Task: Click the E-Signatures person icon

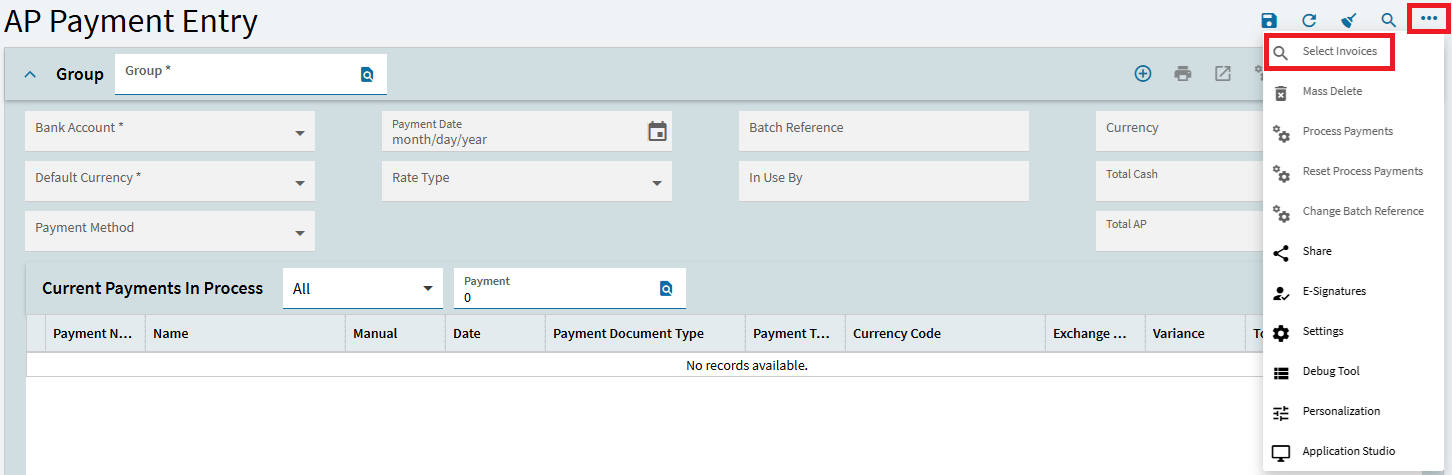Action: [1281, 292]
